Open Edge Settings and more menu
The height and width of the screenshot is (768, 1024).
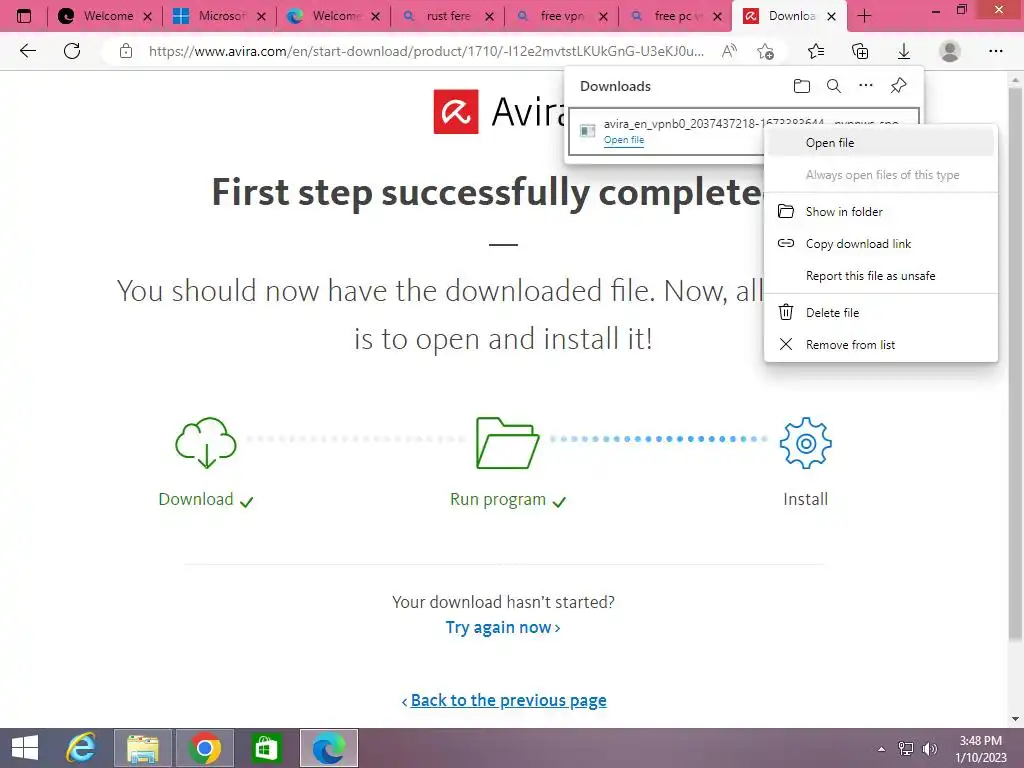995,51
